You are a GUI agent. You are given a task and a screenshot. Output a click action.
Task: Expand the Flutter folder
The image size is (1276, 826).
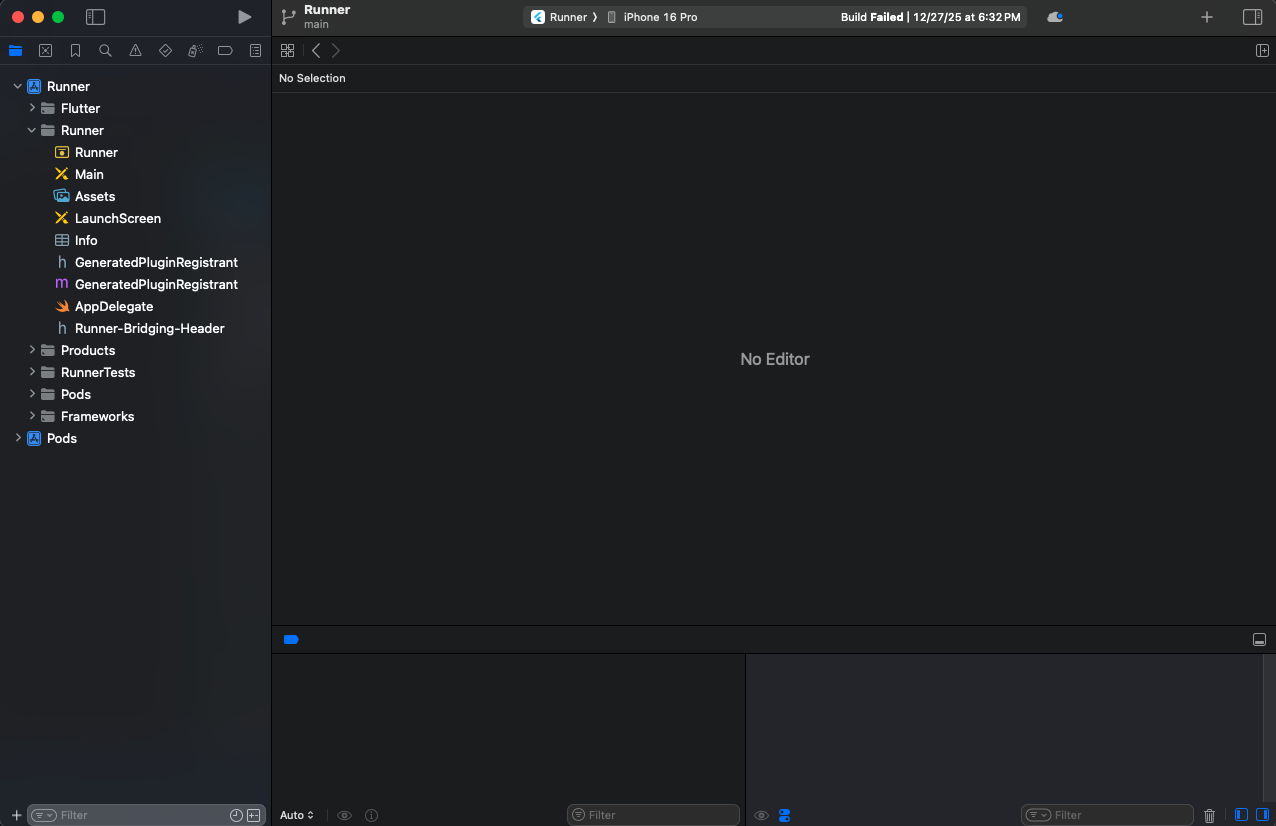32,108
